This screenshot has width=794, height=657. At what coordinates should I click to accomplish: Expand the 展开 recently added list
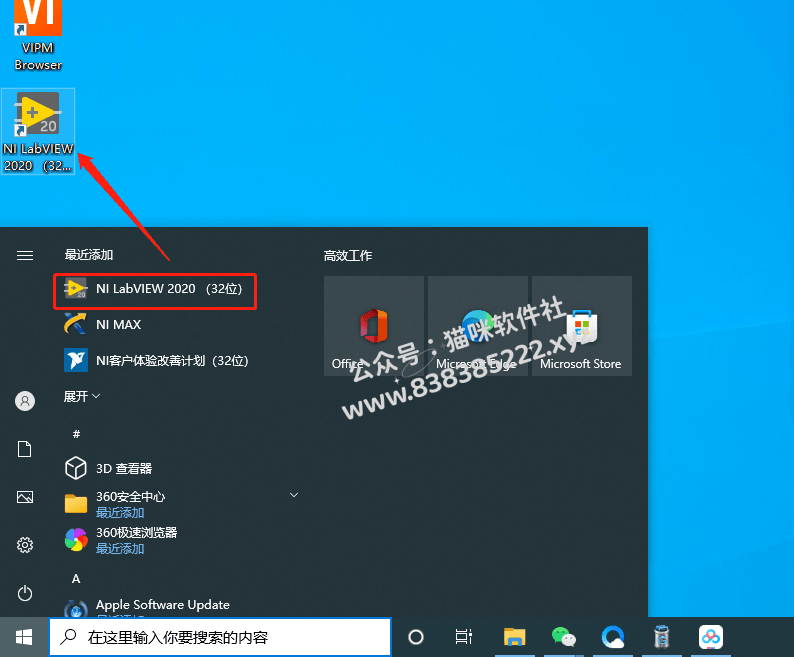click(82, 396)
